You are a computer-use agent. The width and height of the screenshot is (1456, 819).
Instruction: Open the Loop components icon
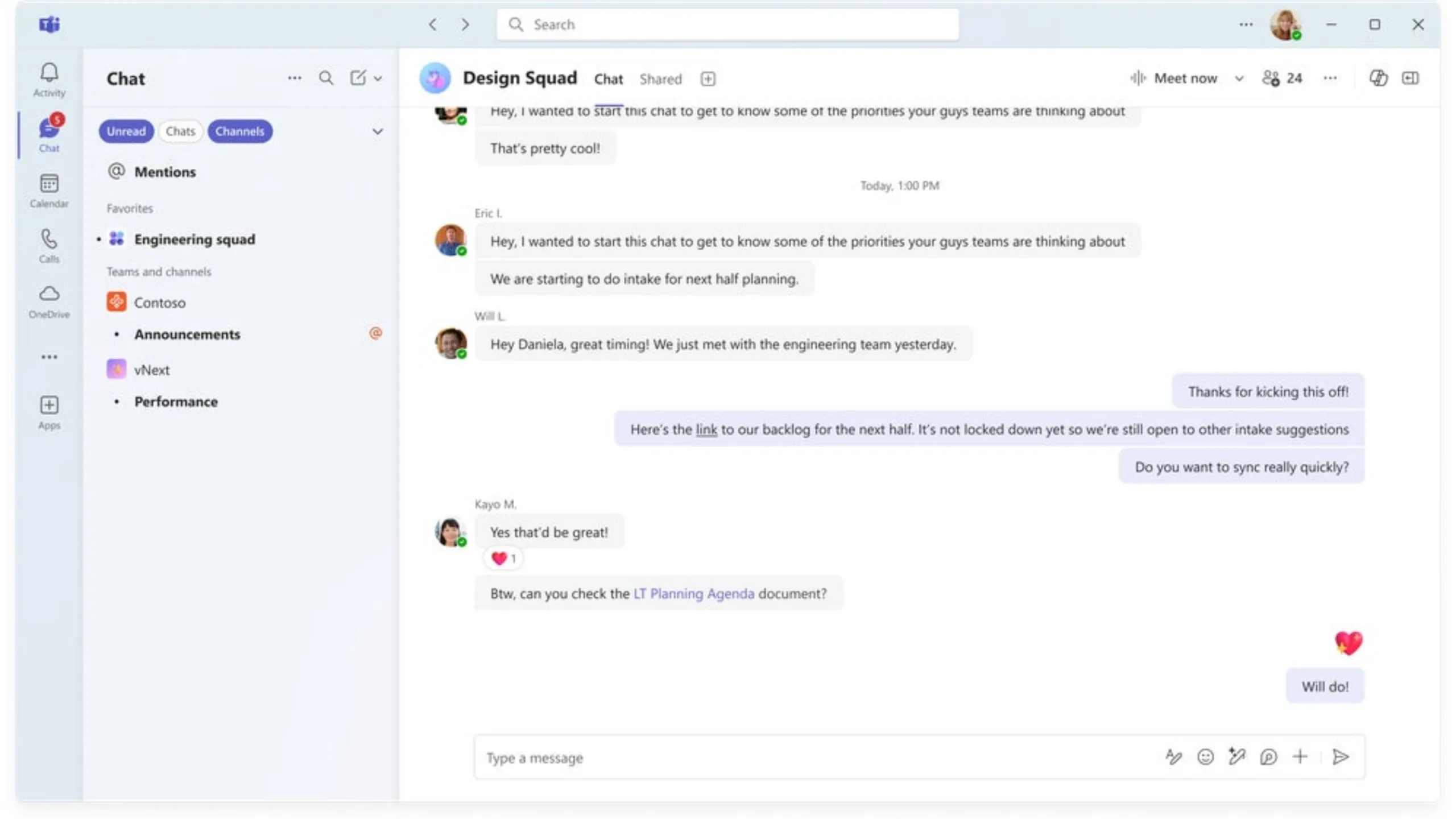1268,757
